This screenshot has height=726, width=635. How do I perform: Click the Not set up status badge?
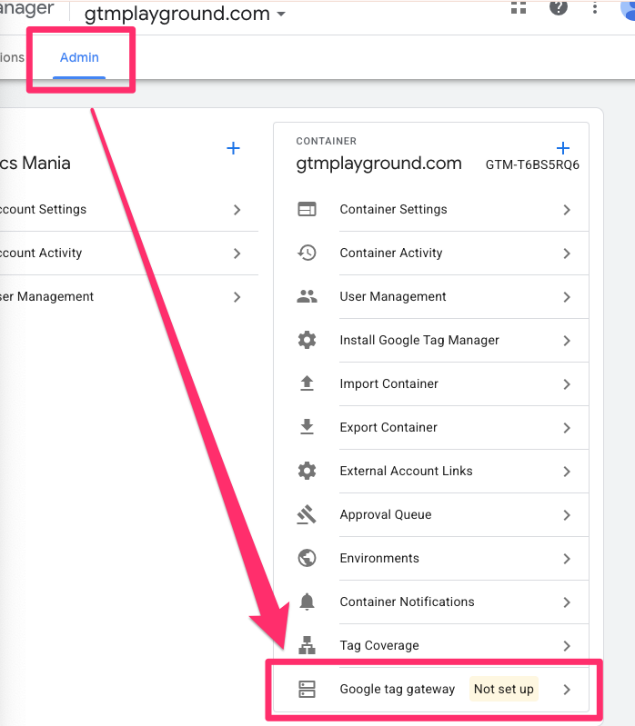(x=503, y=689)
